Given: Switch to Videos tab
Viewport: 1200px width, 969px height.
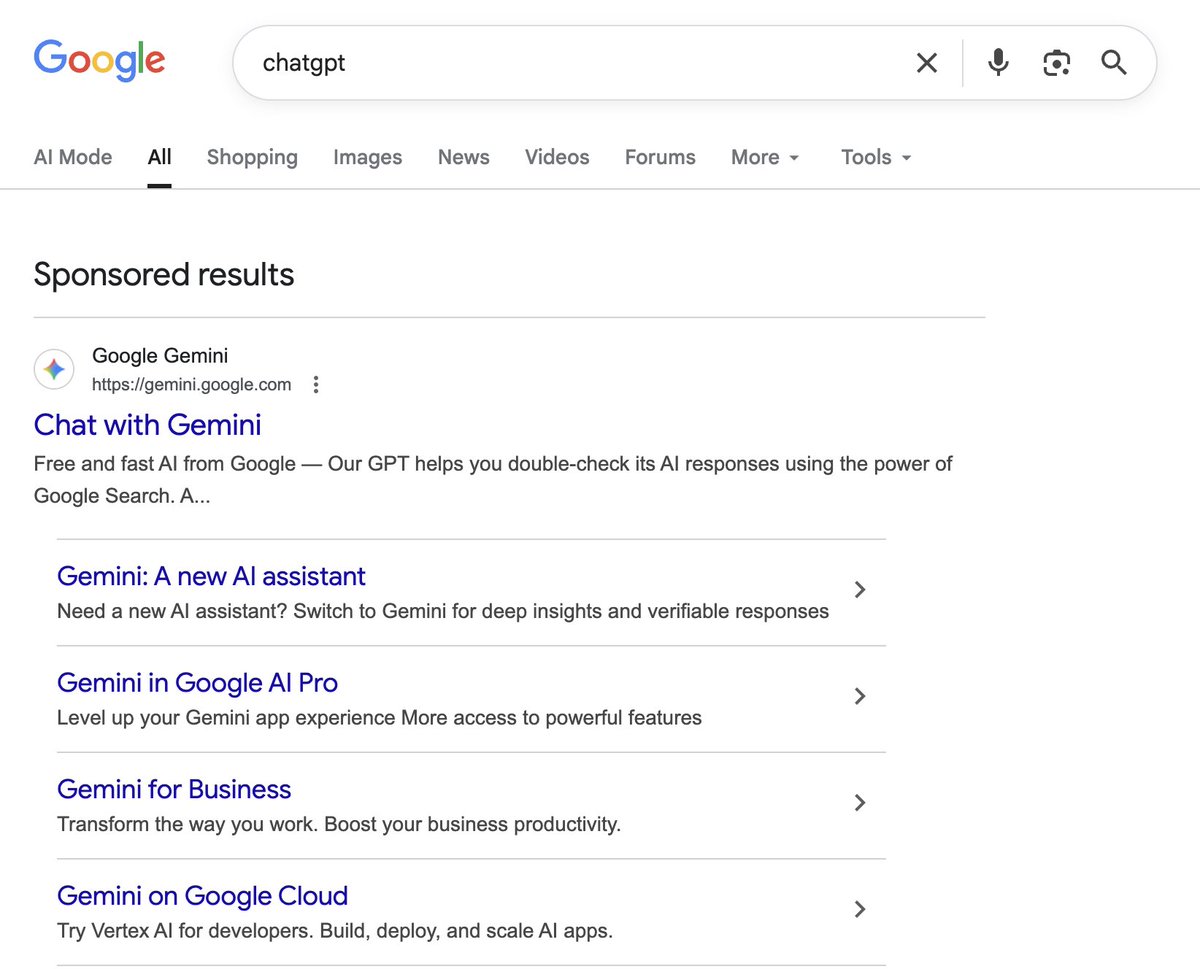Looking at the screenshot, I should click(x=557, y=157).
